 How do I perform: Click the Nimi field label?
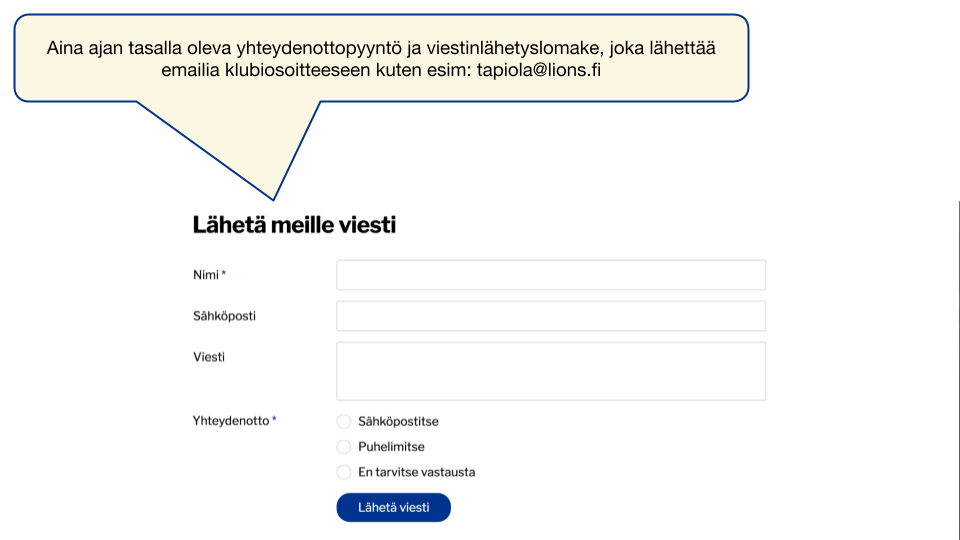206,275
